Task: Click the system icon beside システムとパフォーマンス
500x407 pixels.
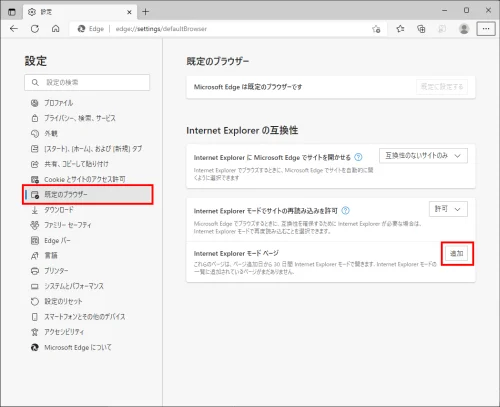Action: click(35, 286)
